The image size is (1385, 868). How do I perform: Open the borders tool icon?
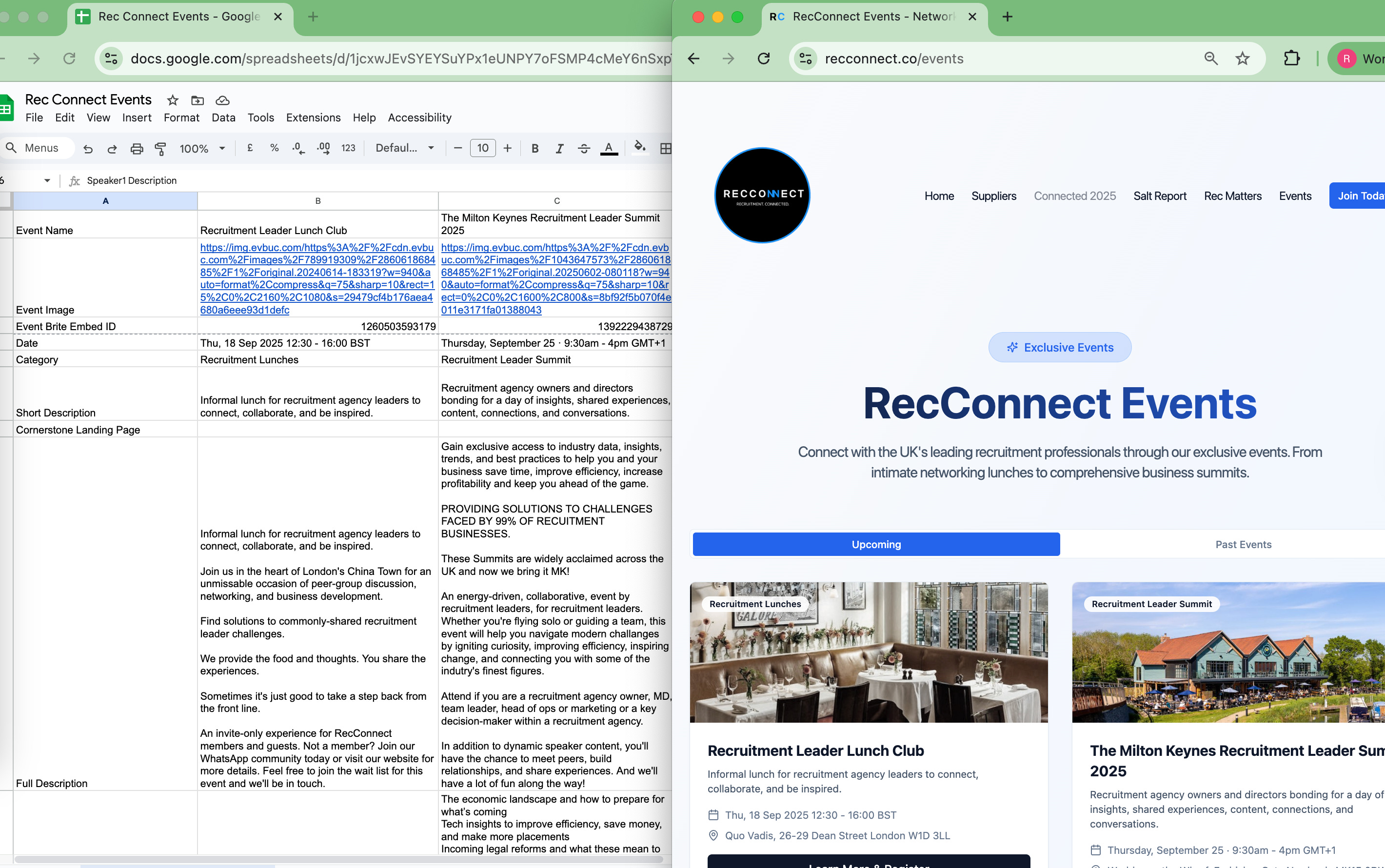tap(665, 149)
